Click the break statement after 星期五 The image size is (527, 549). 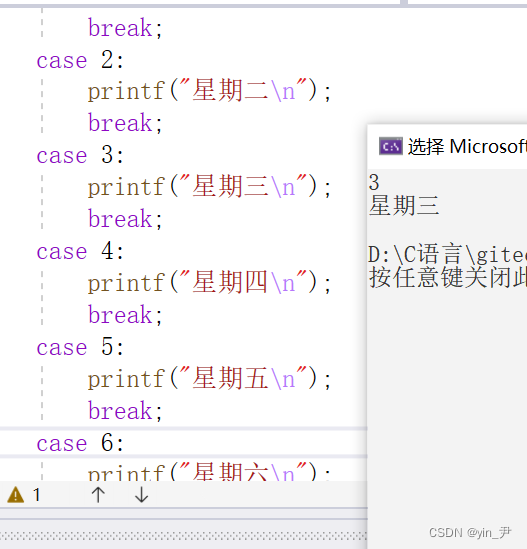point(125,411)
